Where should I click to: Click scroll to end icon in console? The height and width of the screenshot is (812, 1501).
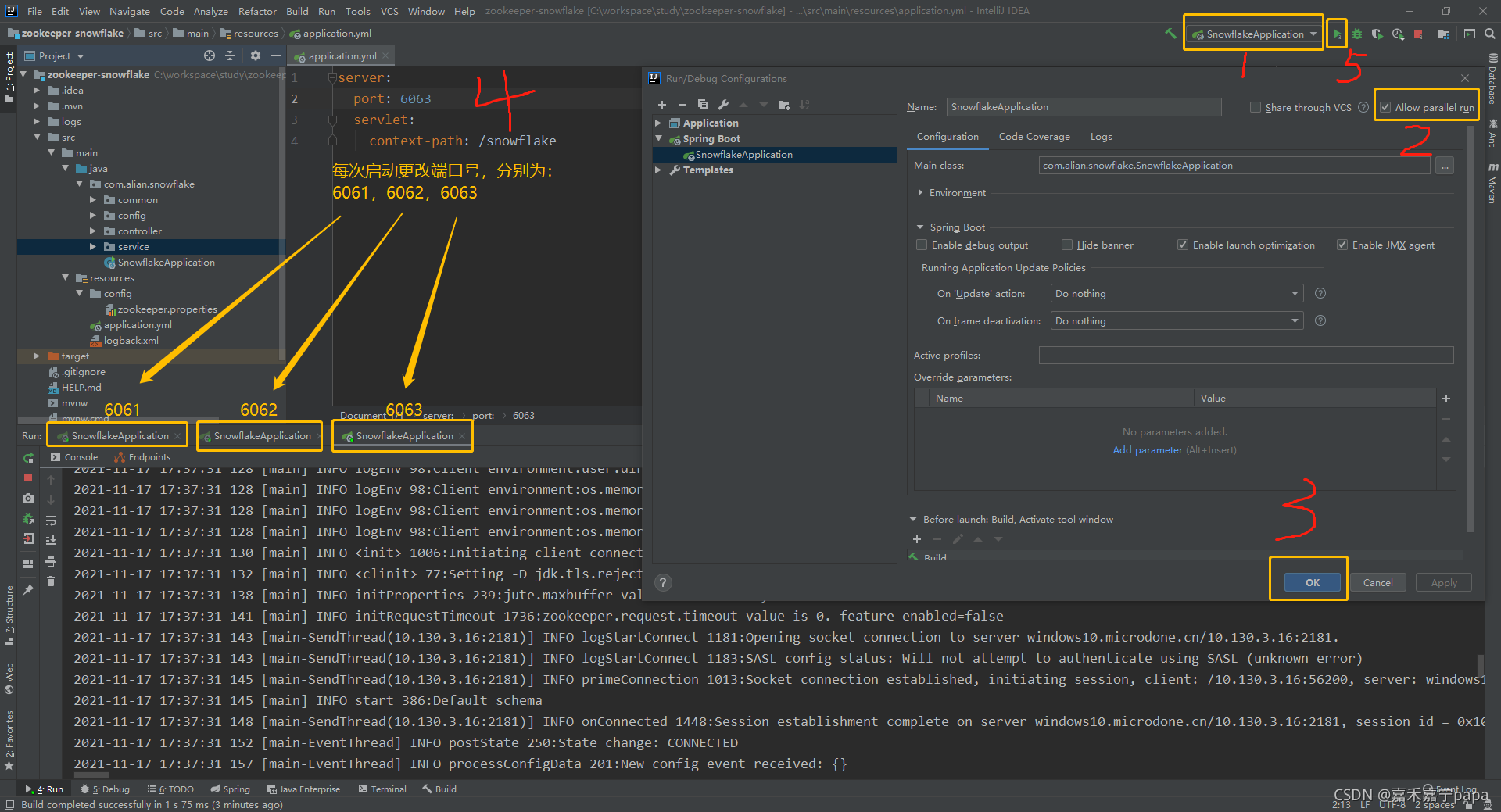(x=51, y=540)
